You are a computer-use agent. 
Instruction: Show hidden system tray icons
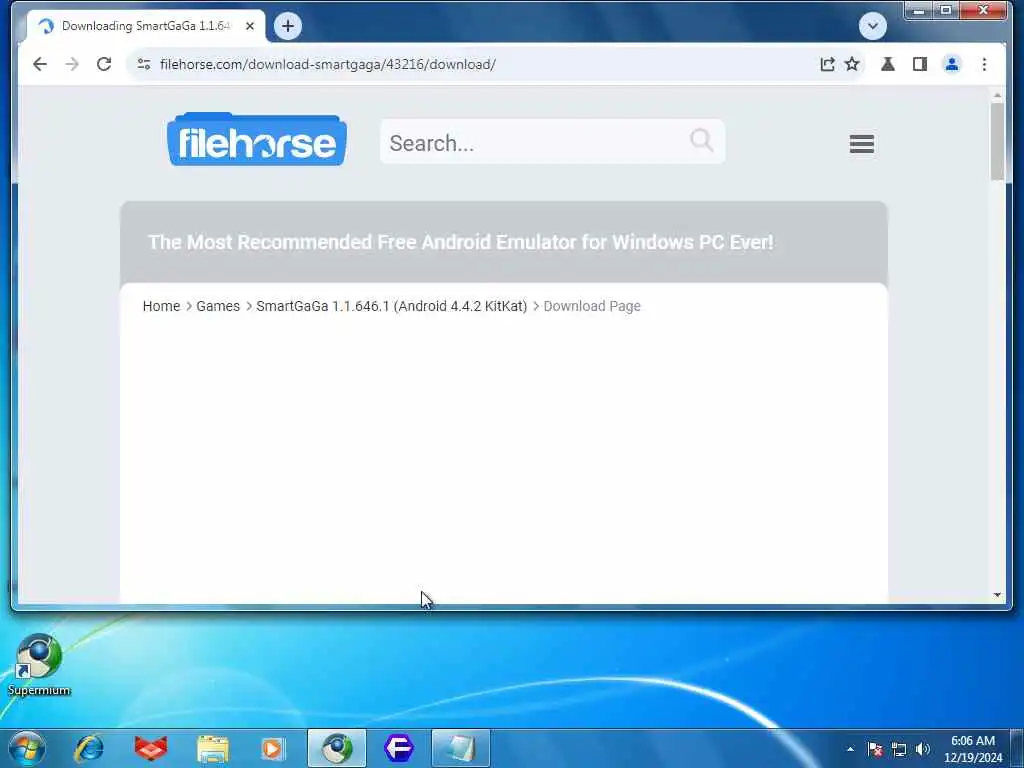[x=850, y=749]
